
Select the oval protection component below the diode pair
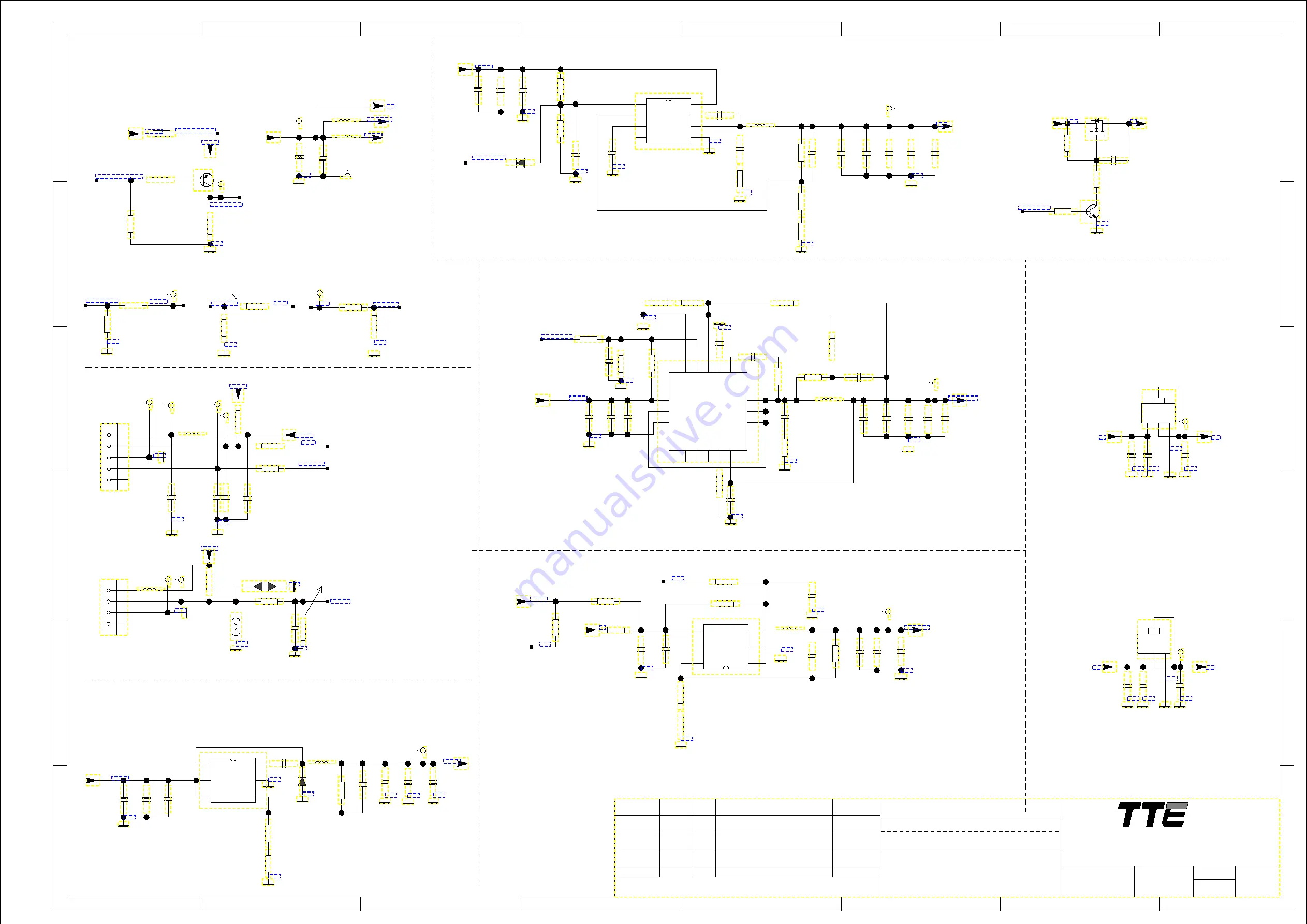(236, 627)
